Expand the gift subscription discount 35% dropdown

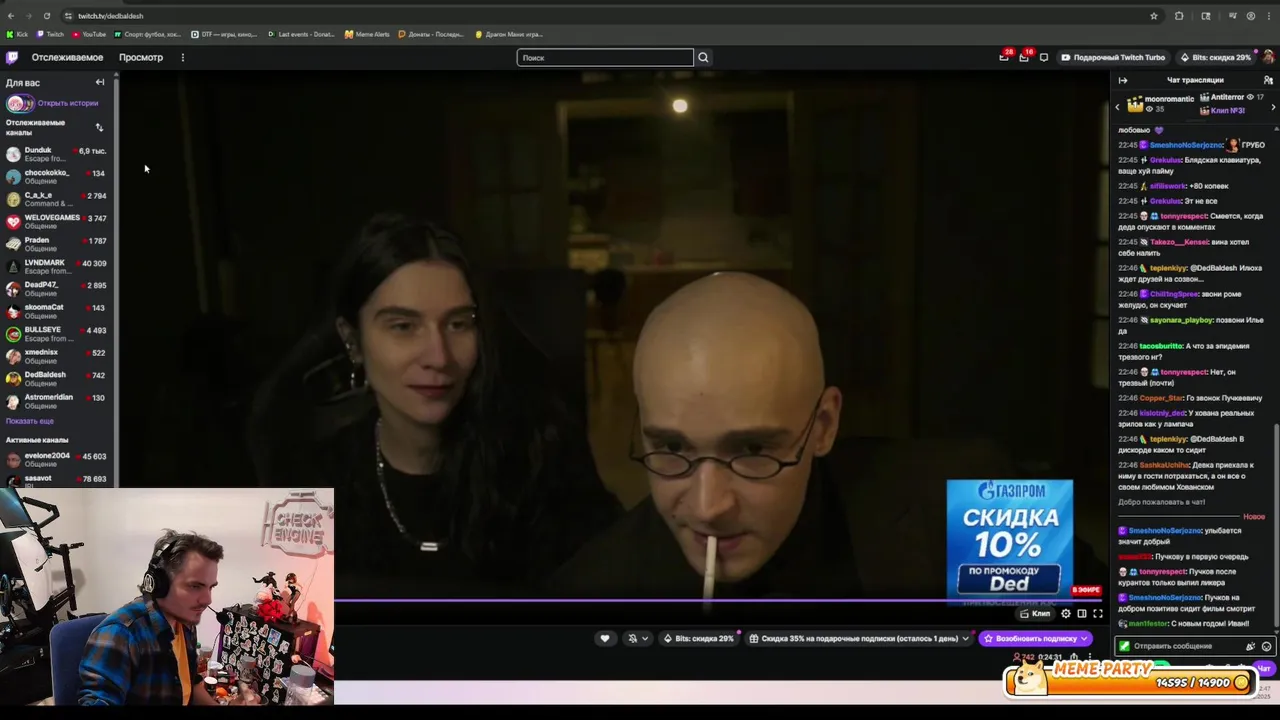pyautogui.click(x=860, y=638)
